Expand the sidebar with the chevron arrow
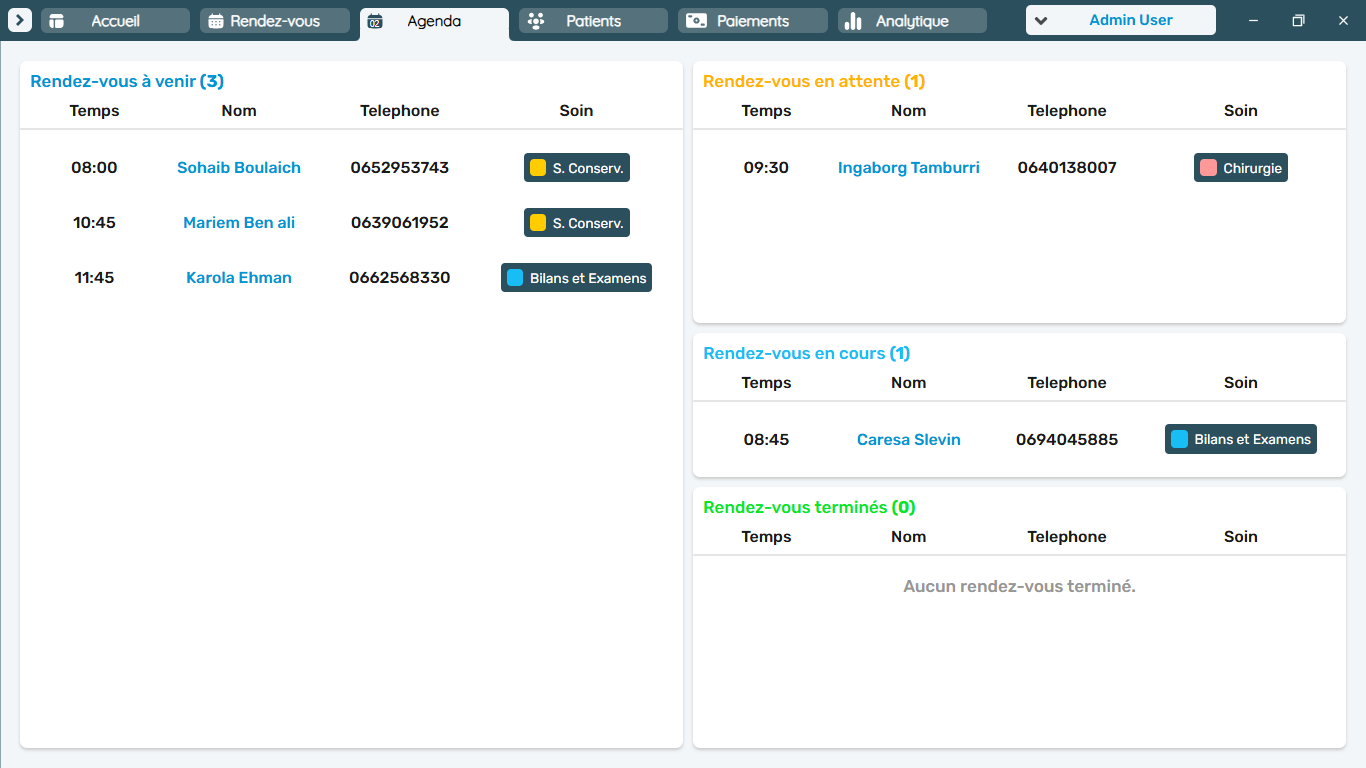The image size is (1366, 768). click(x=20, y=20)
